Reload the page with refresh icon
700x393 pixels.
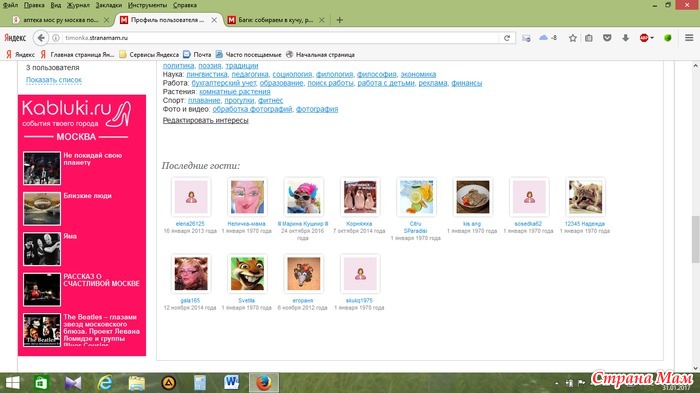pyautogui.click(x=507, y=38)
